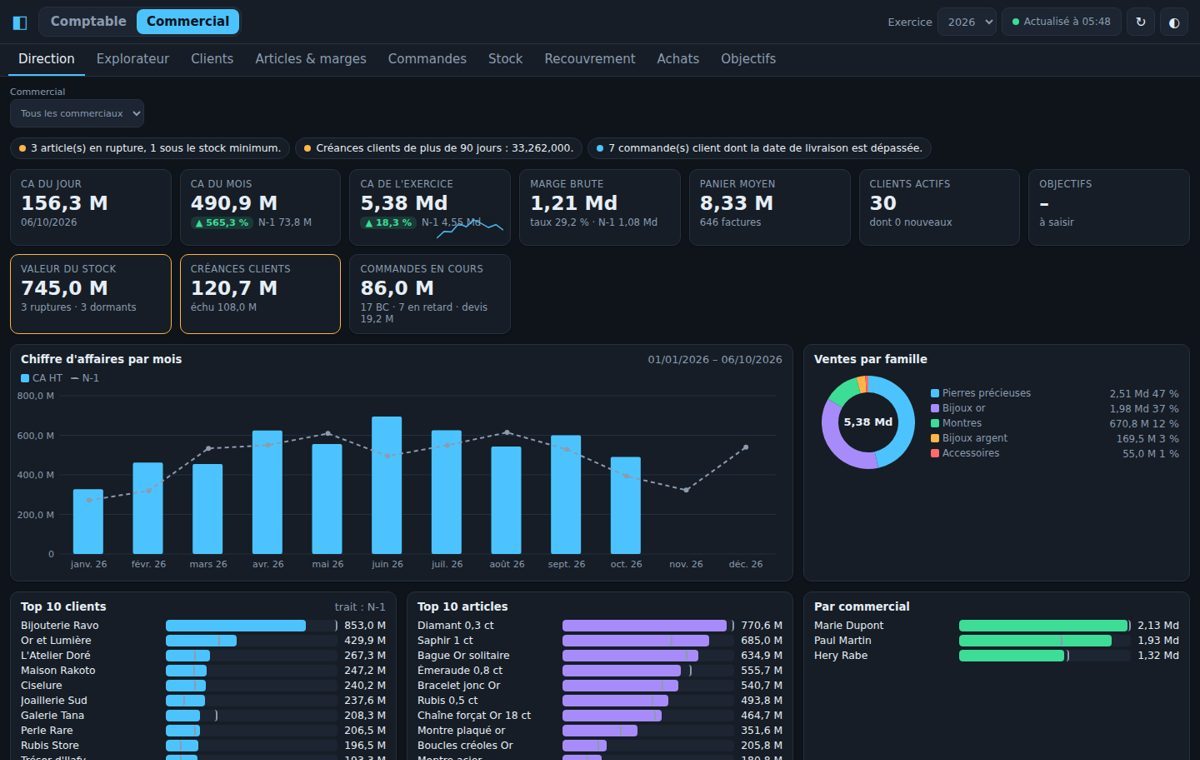Click the Bijoux argent legend swatch

pos(935,439)
